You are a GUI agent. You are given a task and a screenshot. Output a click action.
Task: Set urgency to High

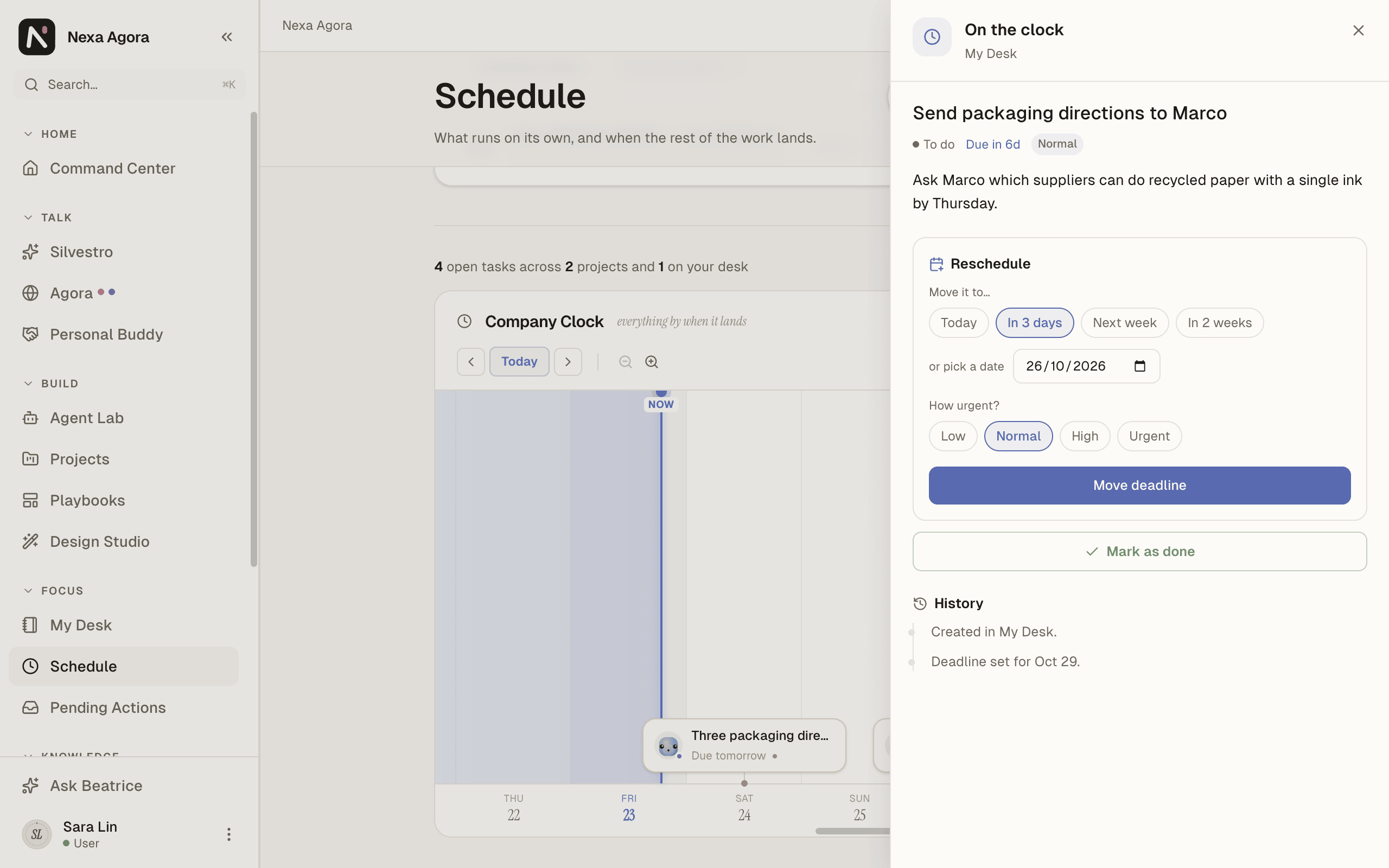(1085, 436)
